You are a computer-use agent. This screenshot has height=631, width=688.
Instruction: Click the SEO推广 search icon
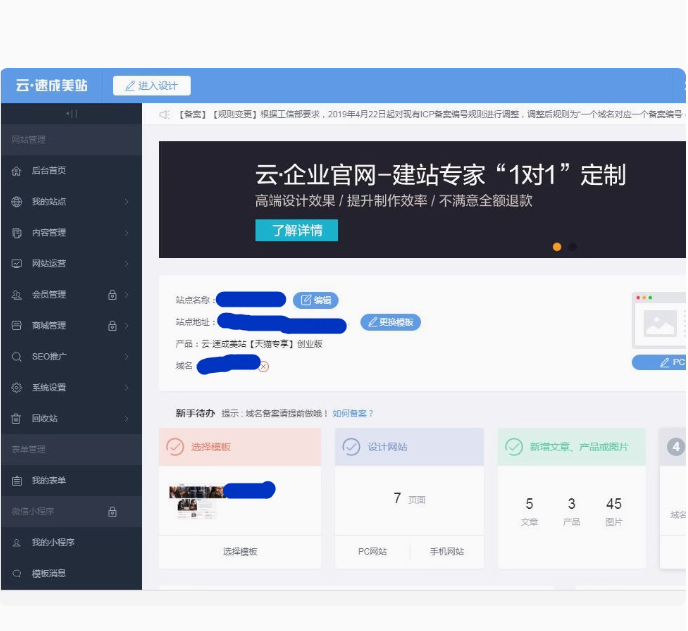pyautogui.click(x=17, y=357)
